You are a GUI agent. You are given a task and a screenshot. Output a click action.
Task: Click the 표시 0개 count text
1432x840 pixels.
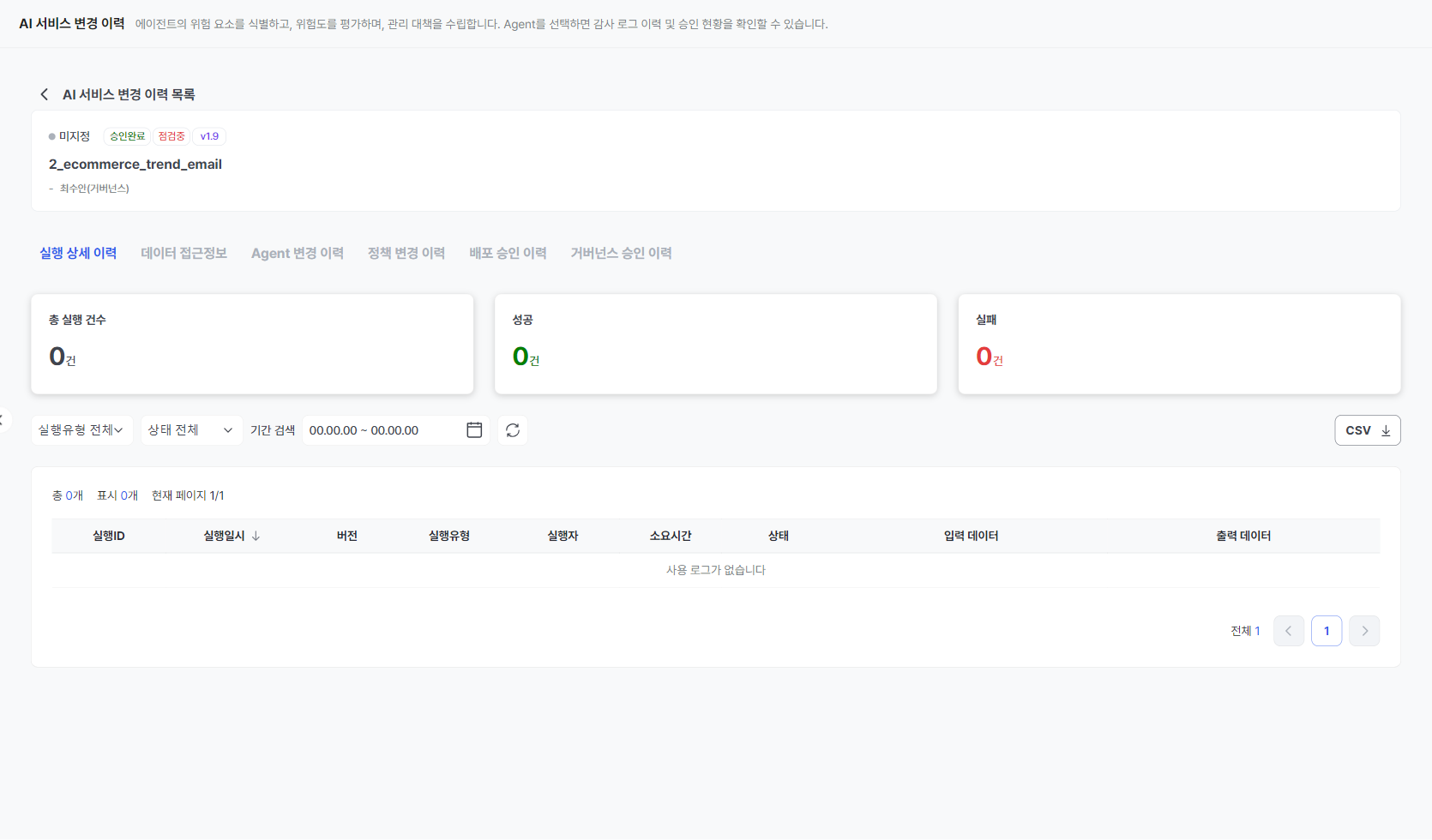[117, 495]
